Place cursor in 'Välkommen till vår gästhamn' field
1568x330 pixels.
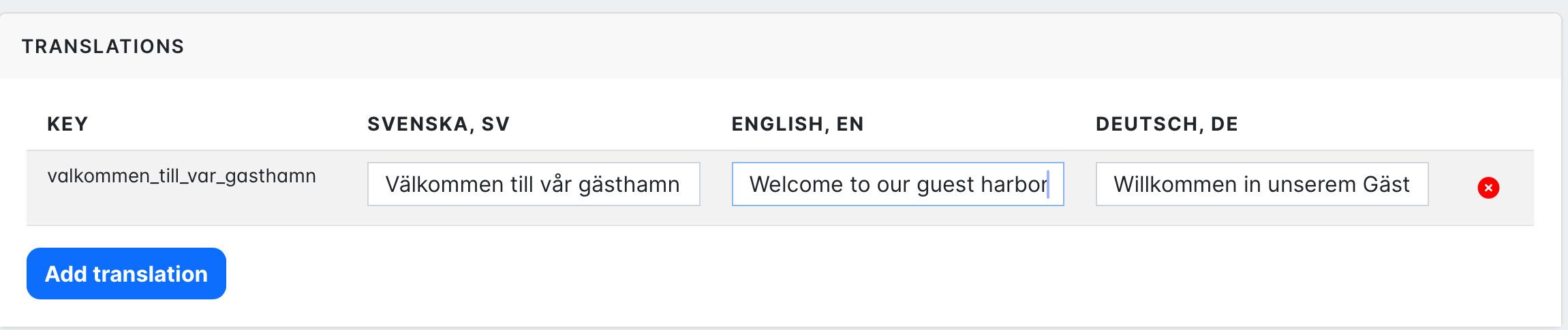pyautogui.click(x=533, y=184)
